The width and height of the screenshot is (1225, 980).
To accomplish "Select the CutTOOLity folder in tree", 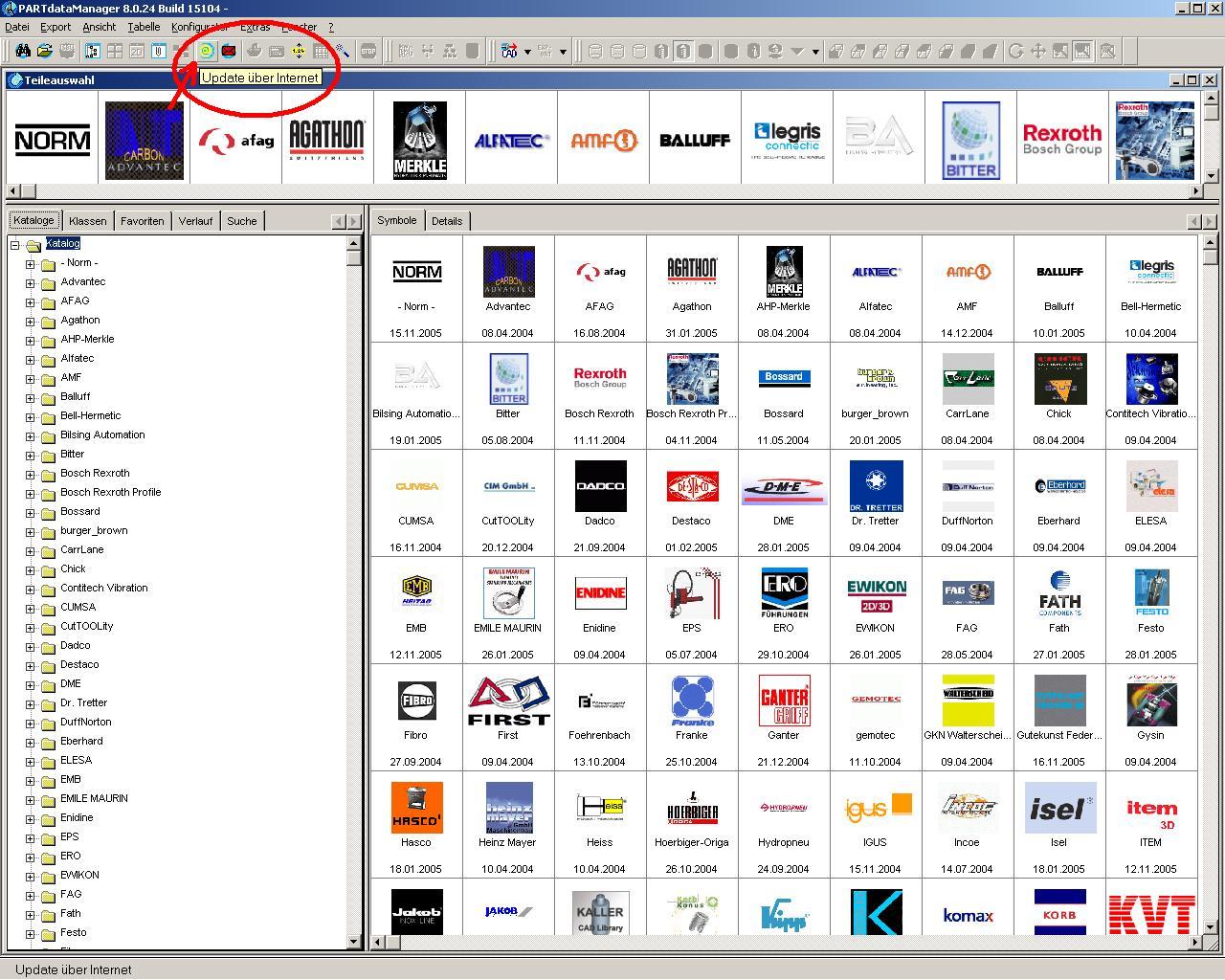I will coord(87,627).
